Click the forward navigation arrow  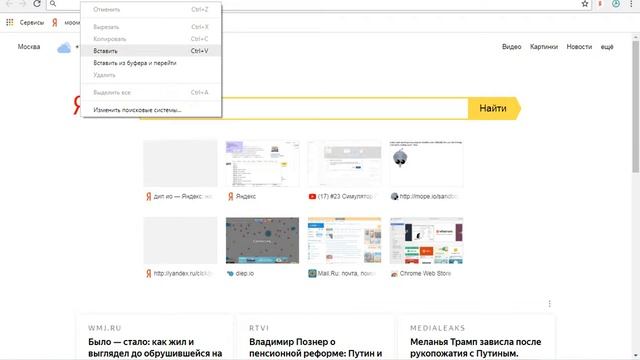(23, 4)
